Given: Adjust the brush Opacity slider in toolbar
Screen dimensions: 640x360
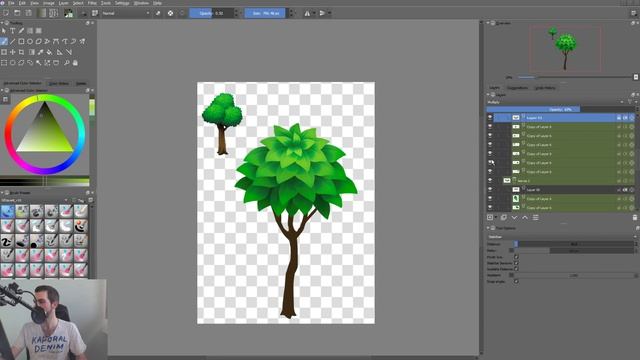Looking at the screenshot, I should coord(211,13).
